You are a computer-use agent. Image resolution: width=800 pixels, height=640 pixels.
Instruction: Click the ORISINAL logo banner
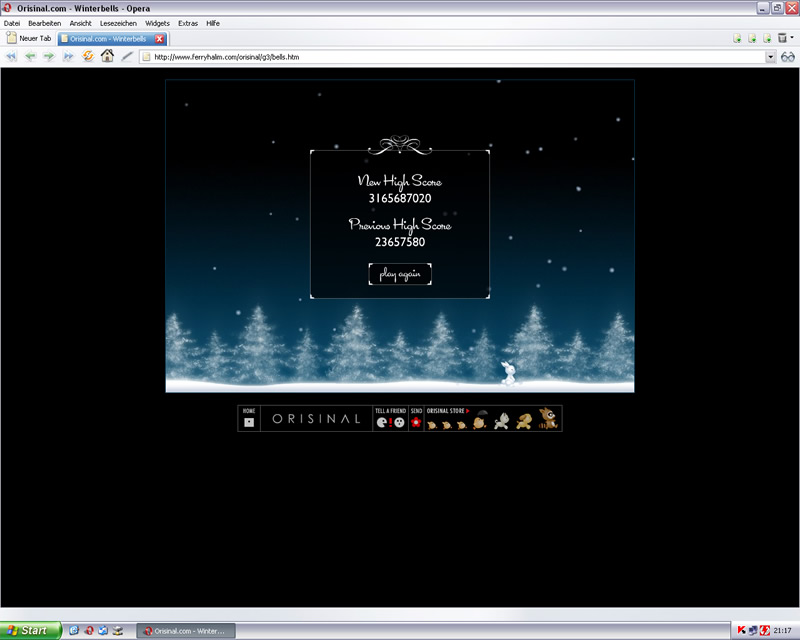pos(316,419)
